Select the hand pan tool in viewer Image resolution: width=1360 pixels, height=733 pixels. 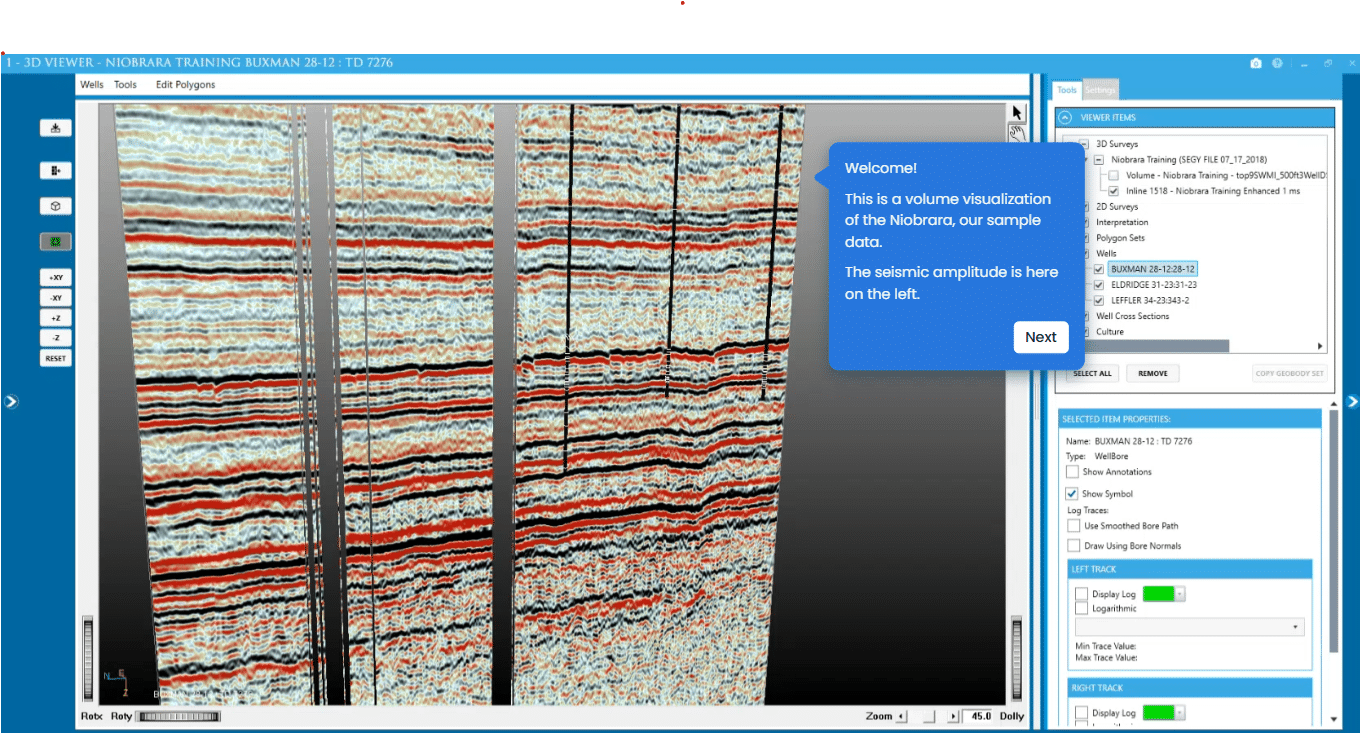(x=1017, y=132)
